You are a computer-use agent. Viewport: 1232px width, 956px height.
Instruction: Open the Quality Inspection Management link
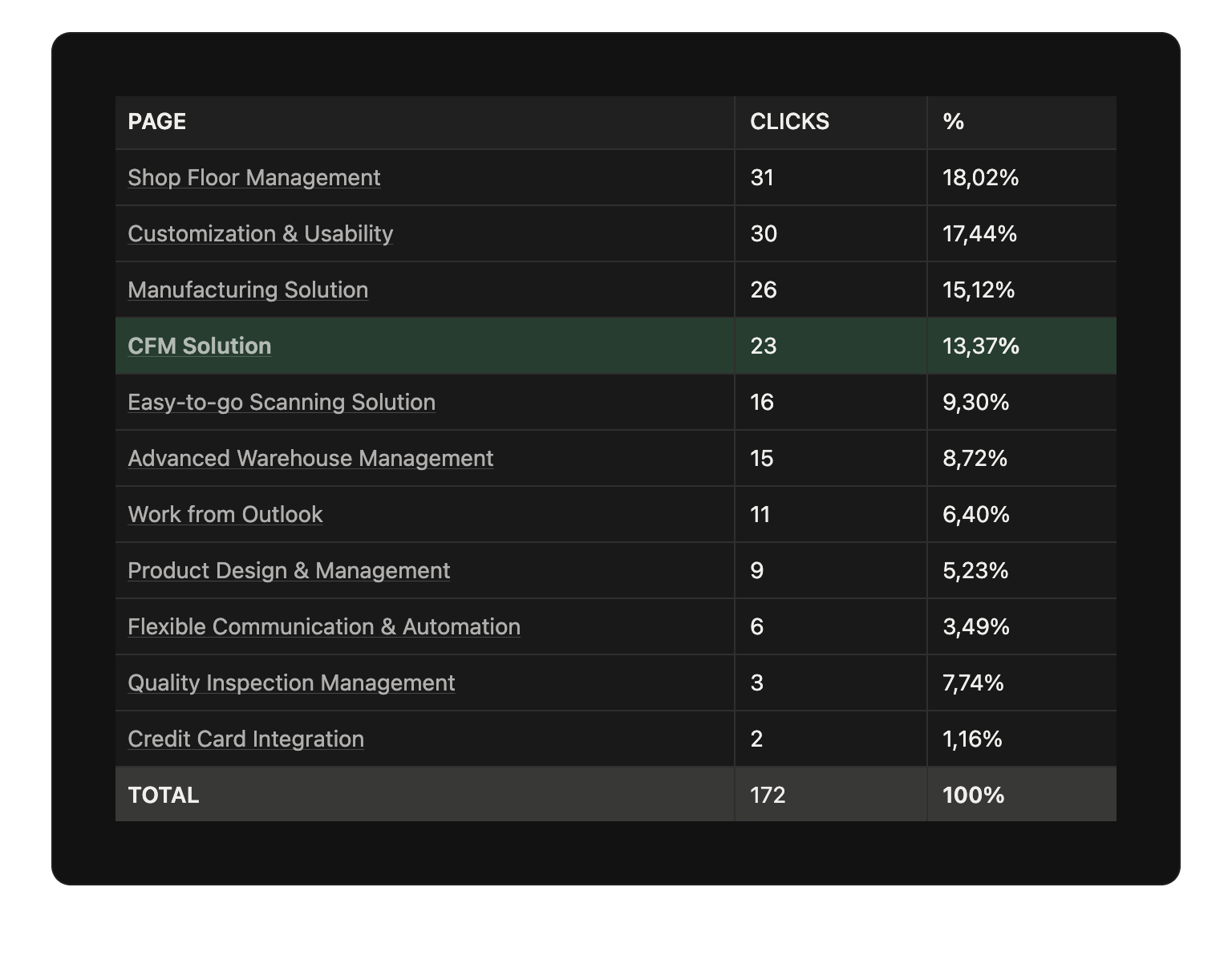(290, 683)
